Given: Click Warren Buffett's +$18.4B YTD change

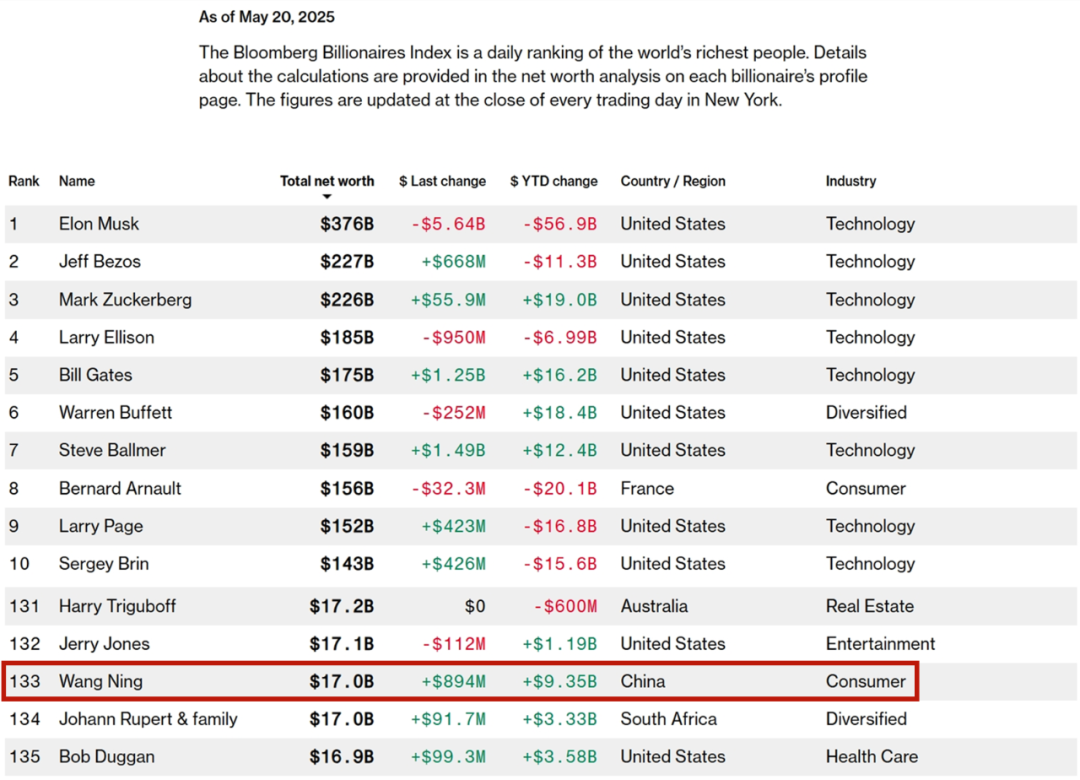Looking at the screenshot, I should click(560, 413).
